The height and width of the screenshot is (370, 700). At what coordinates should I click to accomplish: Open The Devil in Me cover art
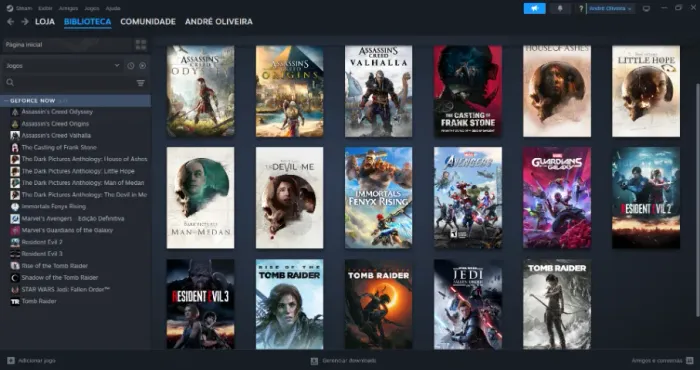point(290,198)
